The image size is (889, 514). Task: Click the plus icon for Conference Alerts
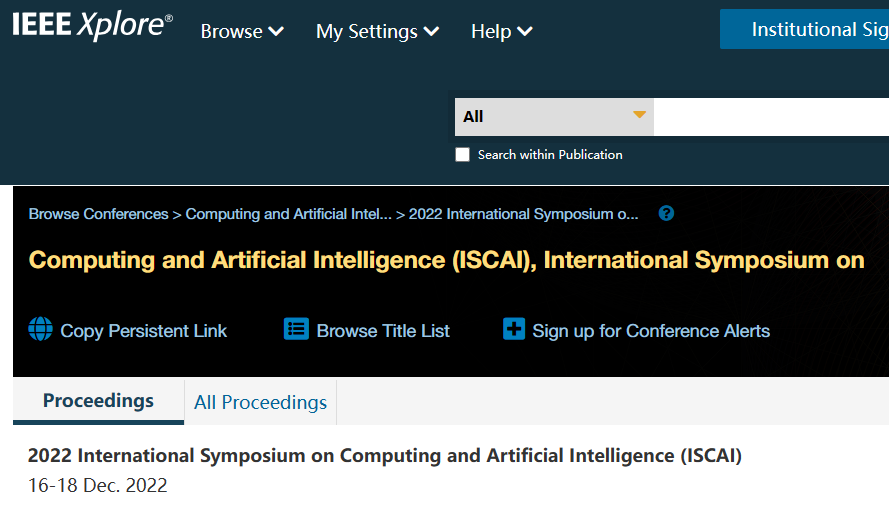coord(513,329)
